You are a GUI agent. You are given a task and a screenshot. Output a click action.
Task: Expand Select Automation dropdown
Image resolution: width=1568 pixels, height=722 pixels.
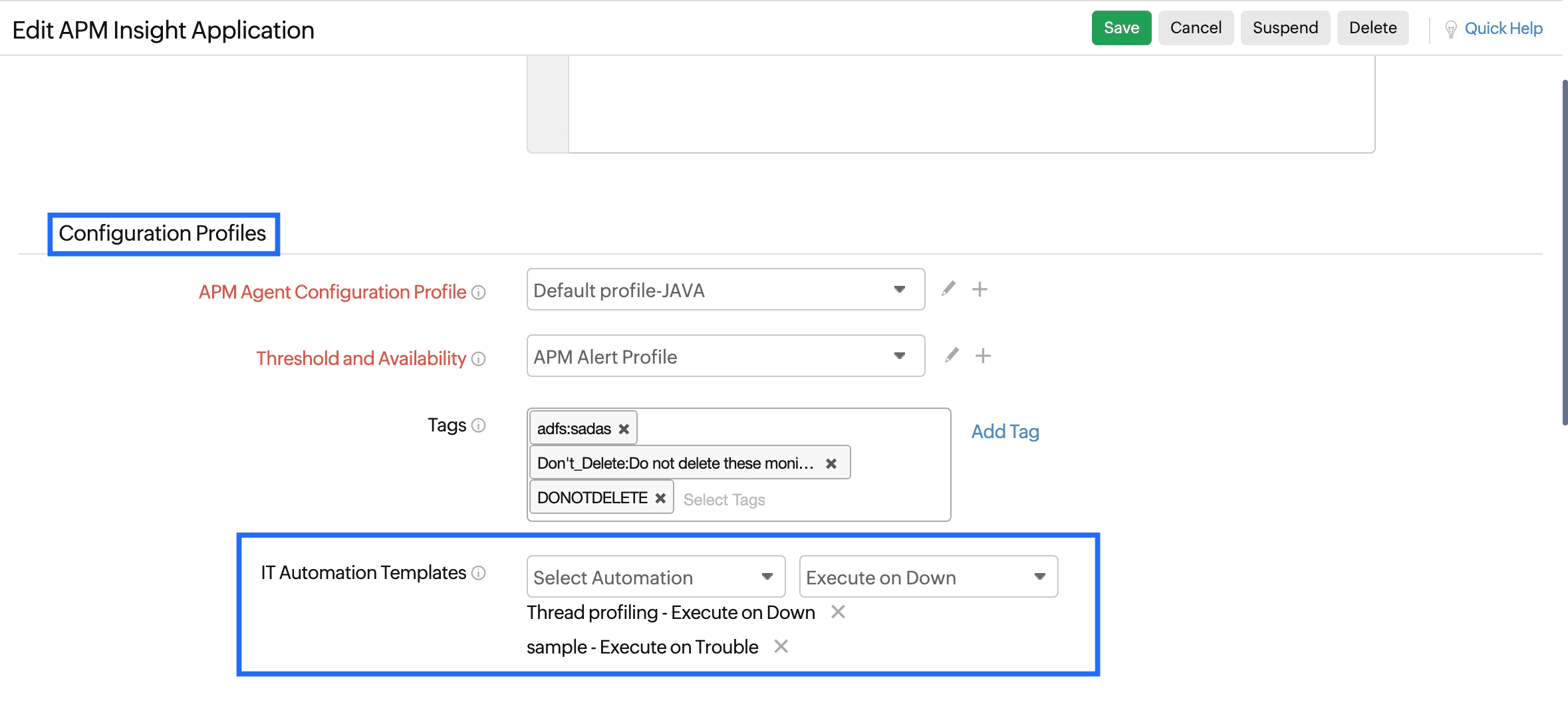[x=655, y=577]
